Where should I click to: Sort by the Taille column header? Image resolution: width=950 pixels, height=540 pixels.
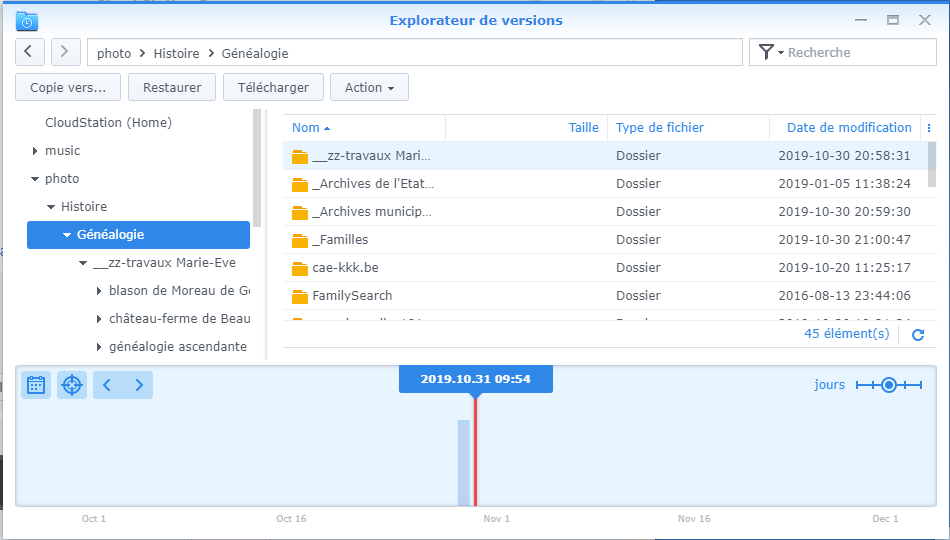pos(526,128)
